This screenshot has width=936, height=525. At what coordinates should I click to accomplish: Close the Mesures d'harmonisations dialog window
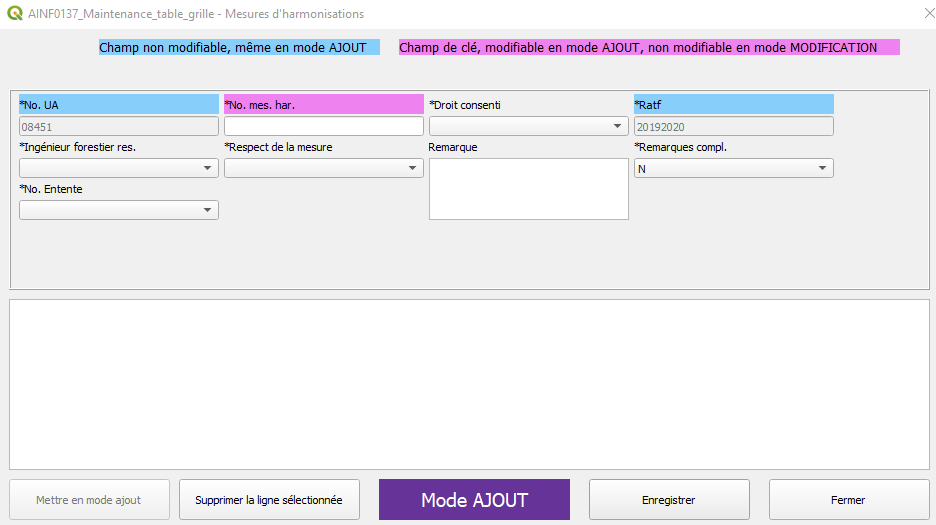point(928,13)
